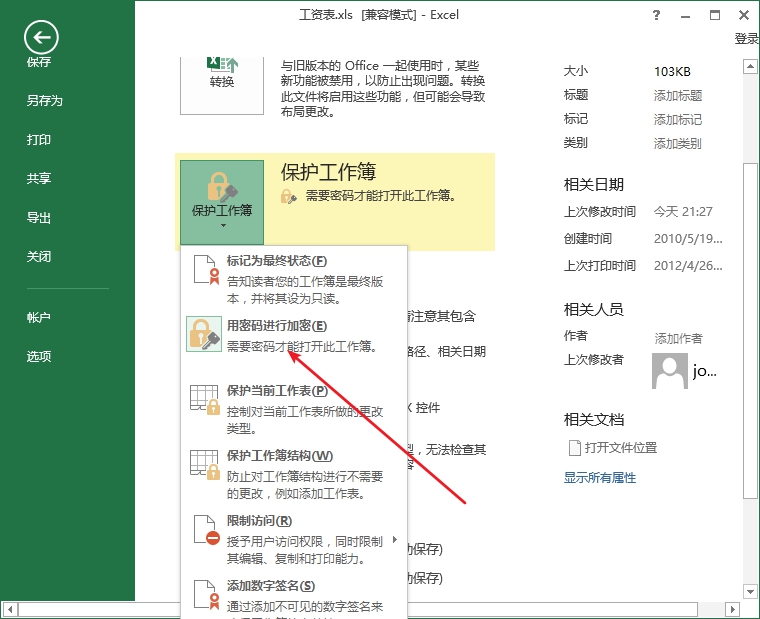Image resolution: width=760 pixels, height=619 pixels.
Task: Click the 2010/5/19 creation date
Action: click(688, 239)
